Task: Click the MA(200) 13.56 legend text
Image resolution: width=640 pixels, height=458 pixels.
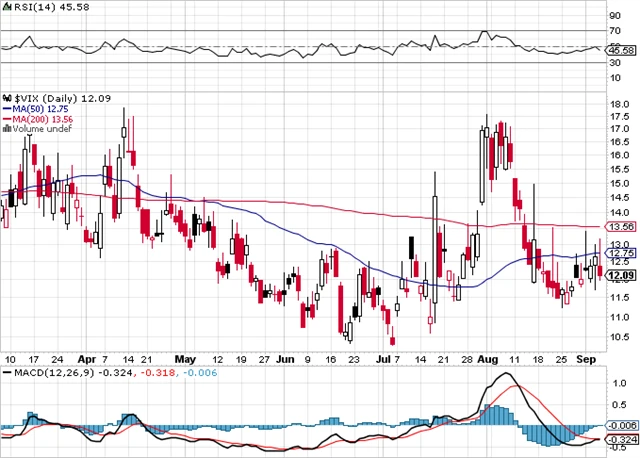Action: pos(44,119)
